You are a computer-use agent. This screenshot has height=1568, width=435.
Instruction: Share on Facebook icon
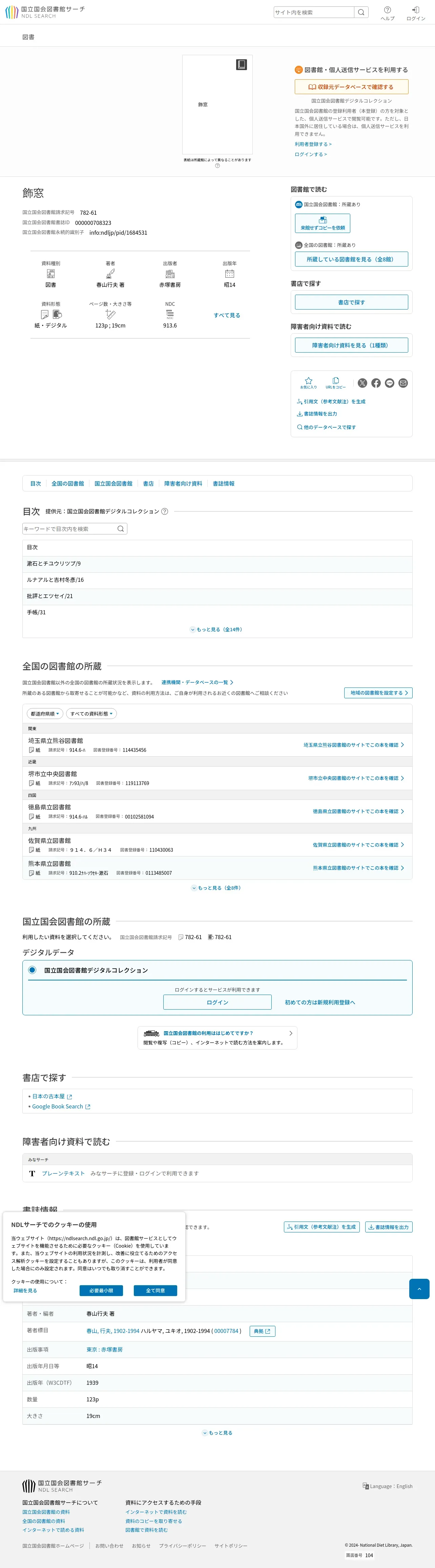click(376, 383)
